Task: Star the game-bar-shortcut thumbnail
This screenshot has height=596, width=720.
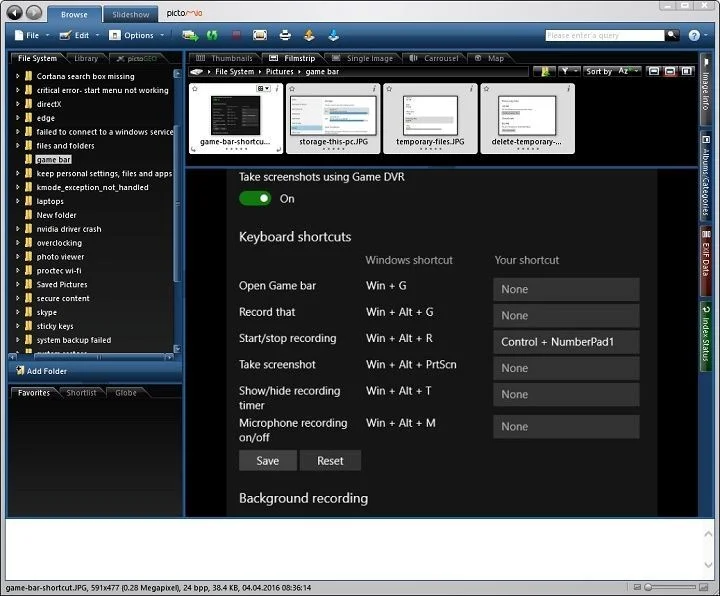Action: [195, 89]
